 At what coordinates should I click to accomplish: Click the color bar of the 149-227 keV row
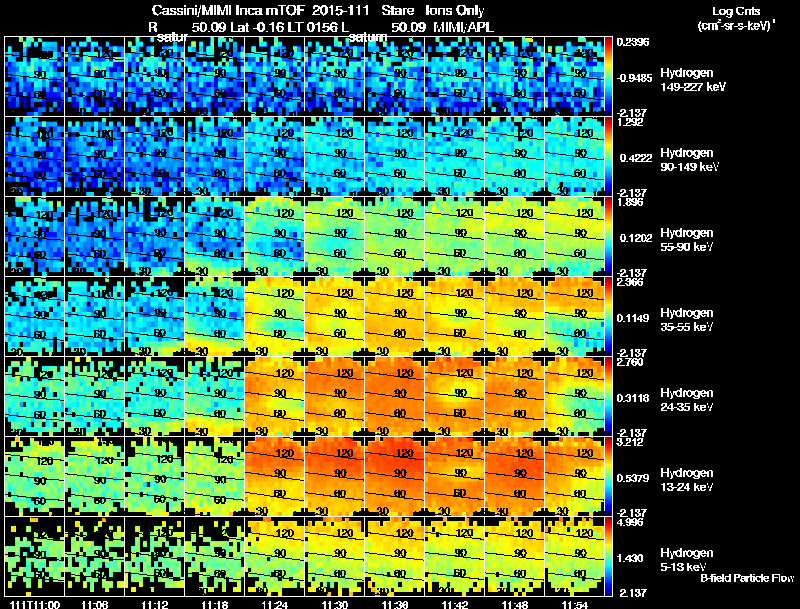608,77
